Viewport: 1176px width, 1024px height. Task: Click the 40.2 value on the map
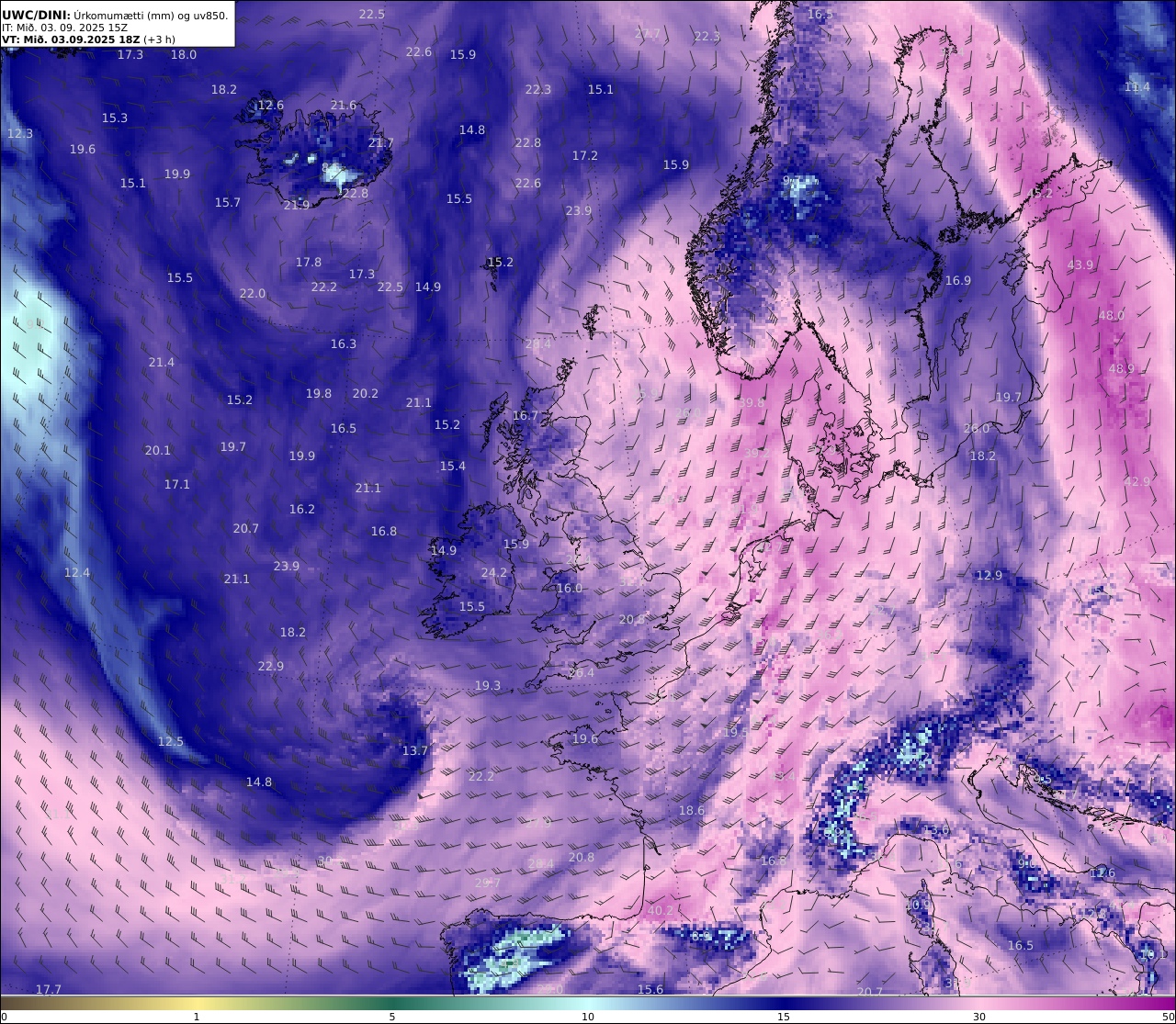[x=661, y=910]
